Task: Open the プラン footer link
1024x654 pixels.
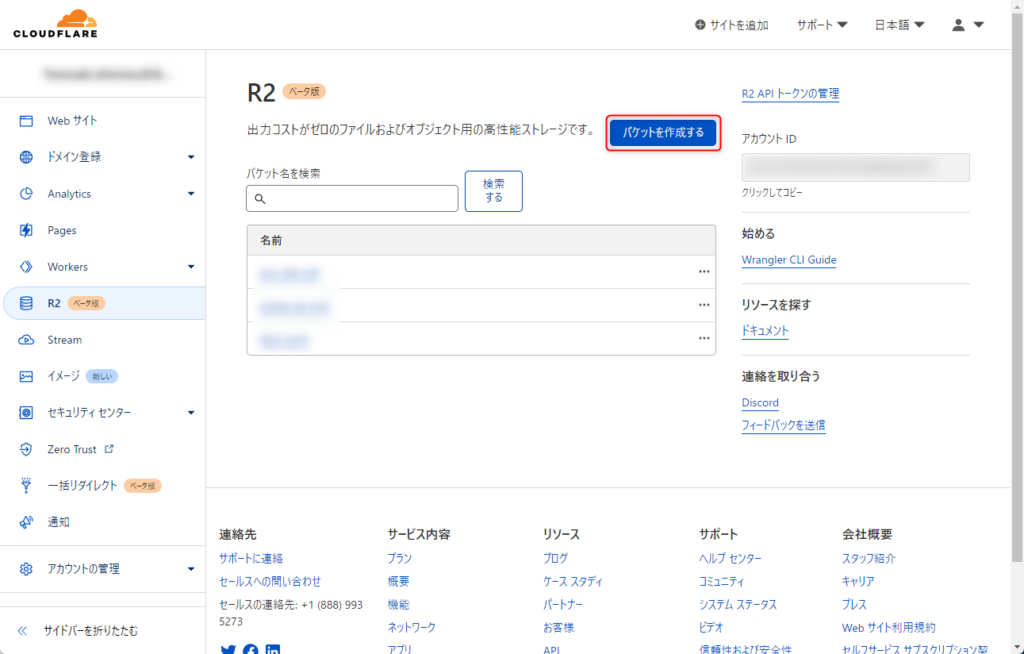Action: [x=400, y=559]
